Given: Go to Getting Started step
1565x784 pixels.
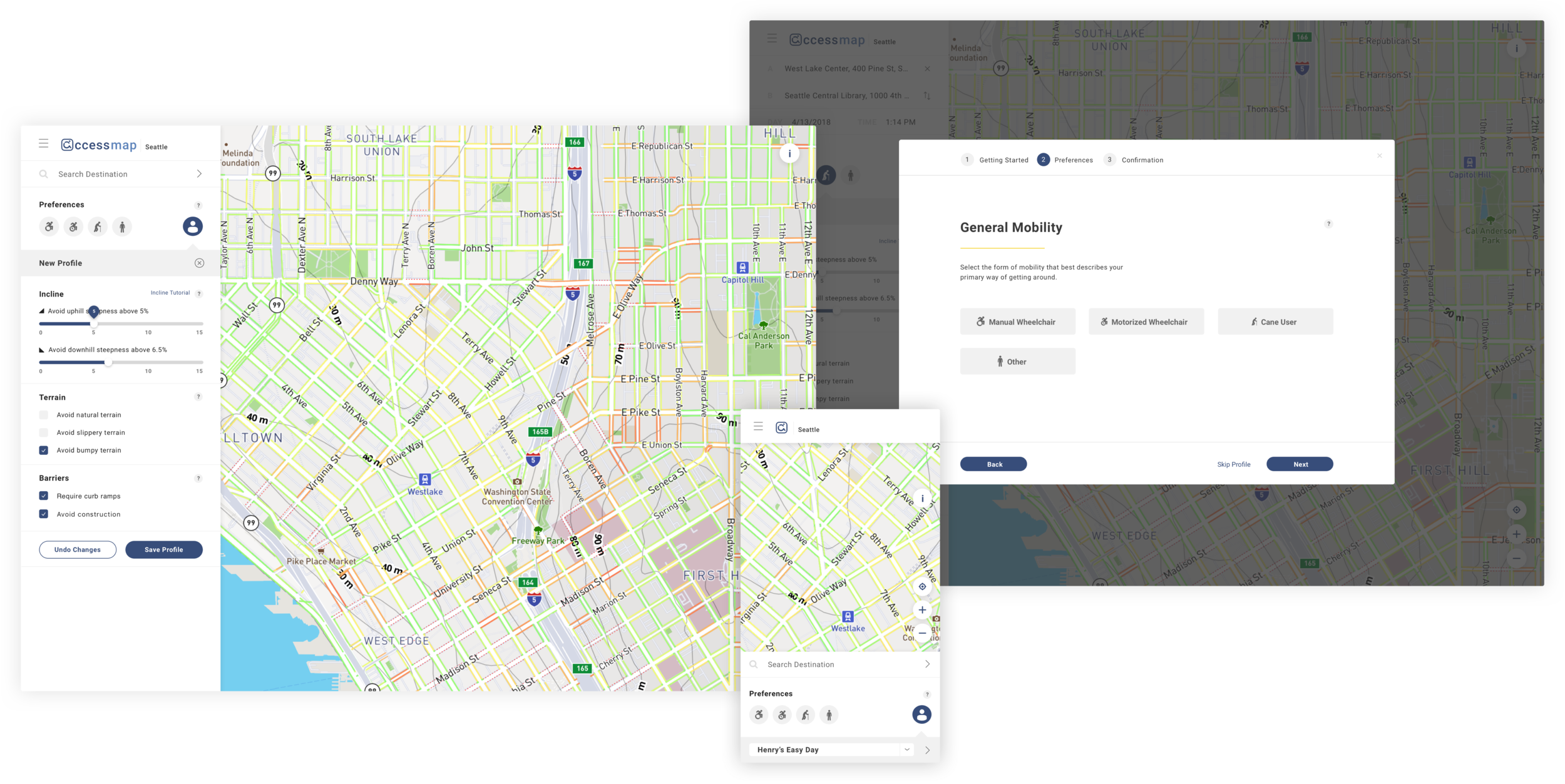Looking at the screenshot, I should 995,160.
